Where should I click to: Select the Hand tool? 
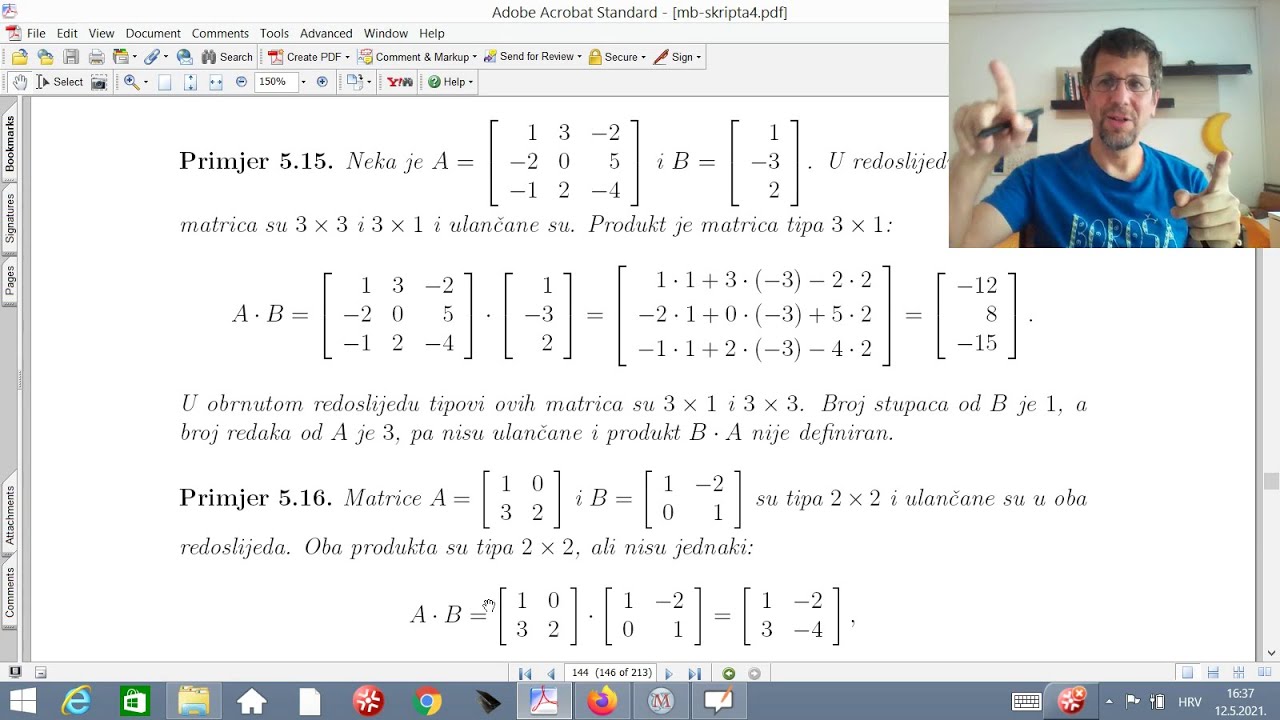(19, 82)
